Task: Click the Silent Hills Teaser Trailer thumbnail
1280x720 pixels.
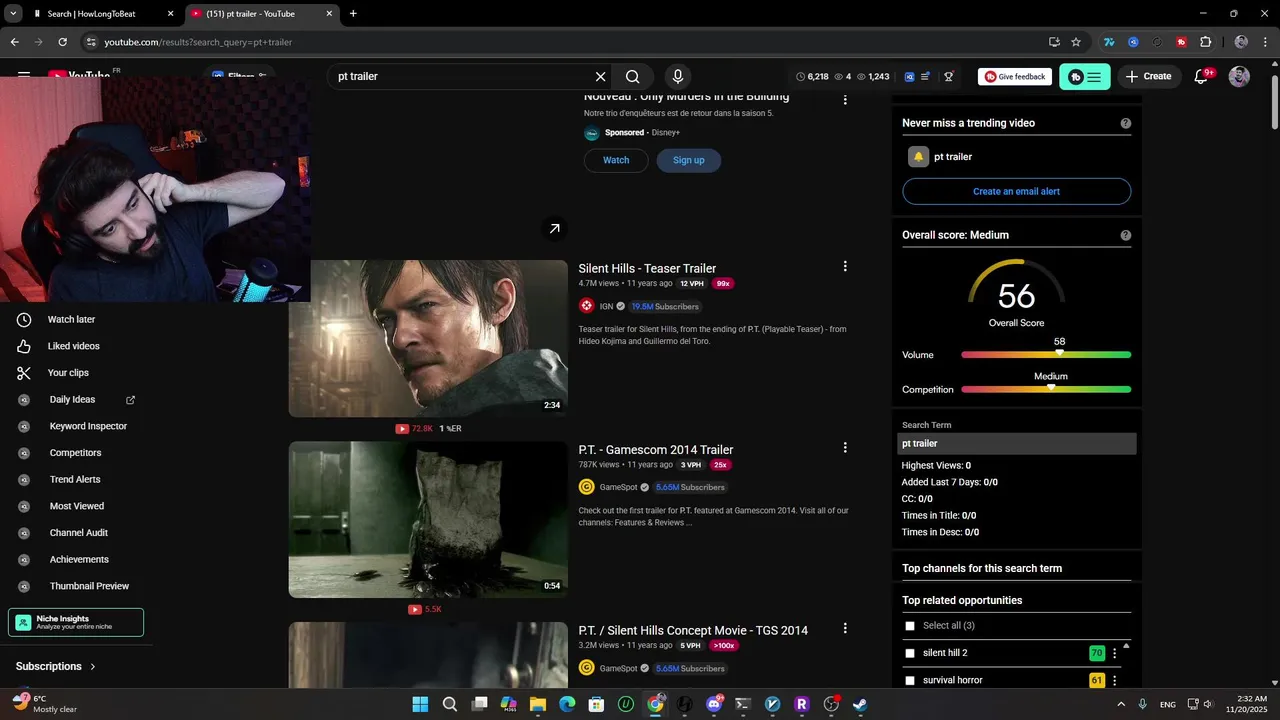Action: pyautogui.click(x=428, y=338)
